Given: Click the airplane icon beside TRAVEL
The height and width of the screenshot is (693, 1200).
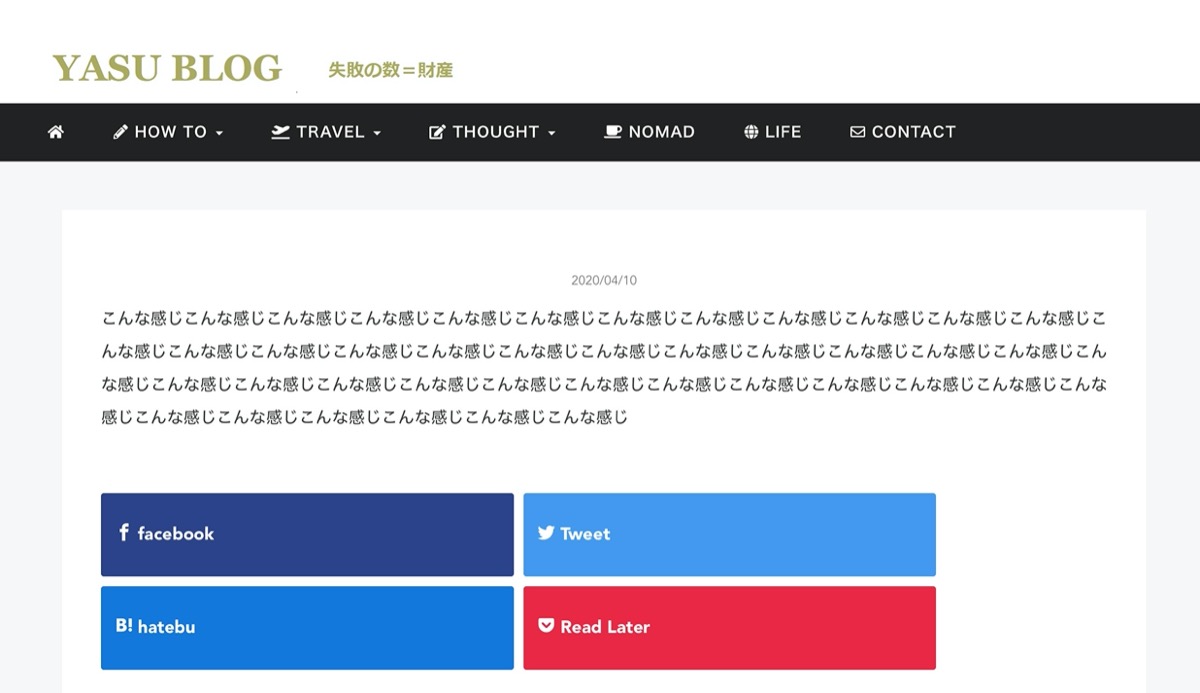Looking at the screenshot, I should (x=280, y=132).
